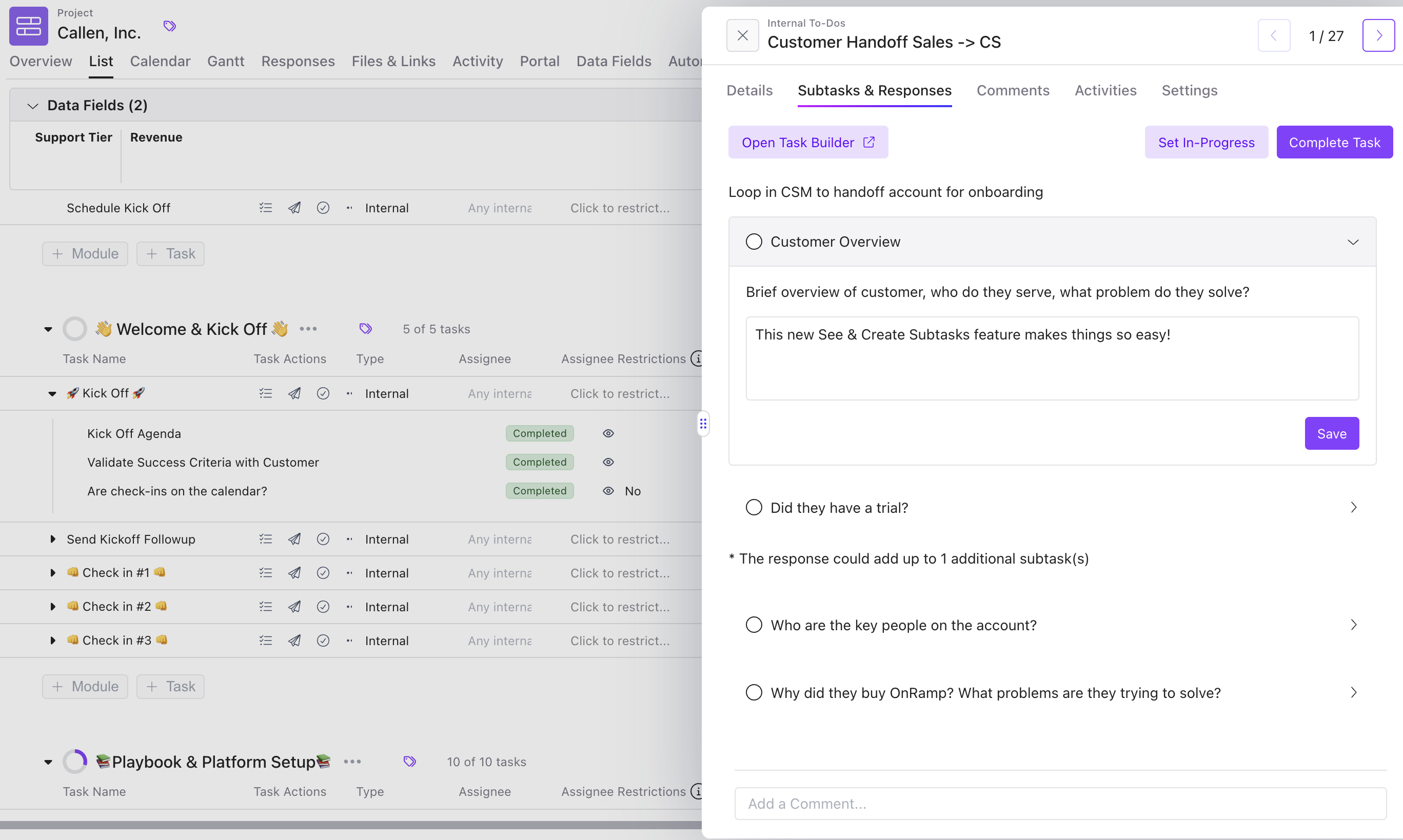
Task: Click the complete check-circle icon on Send Kickoff Followup
Action: (323, 539)
